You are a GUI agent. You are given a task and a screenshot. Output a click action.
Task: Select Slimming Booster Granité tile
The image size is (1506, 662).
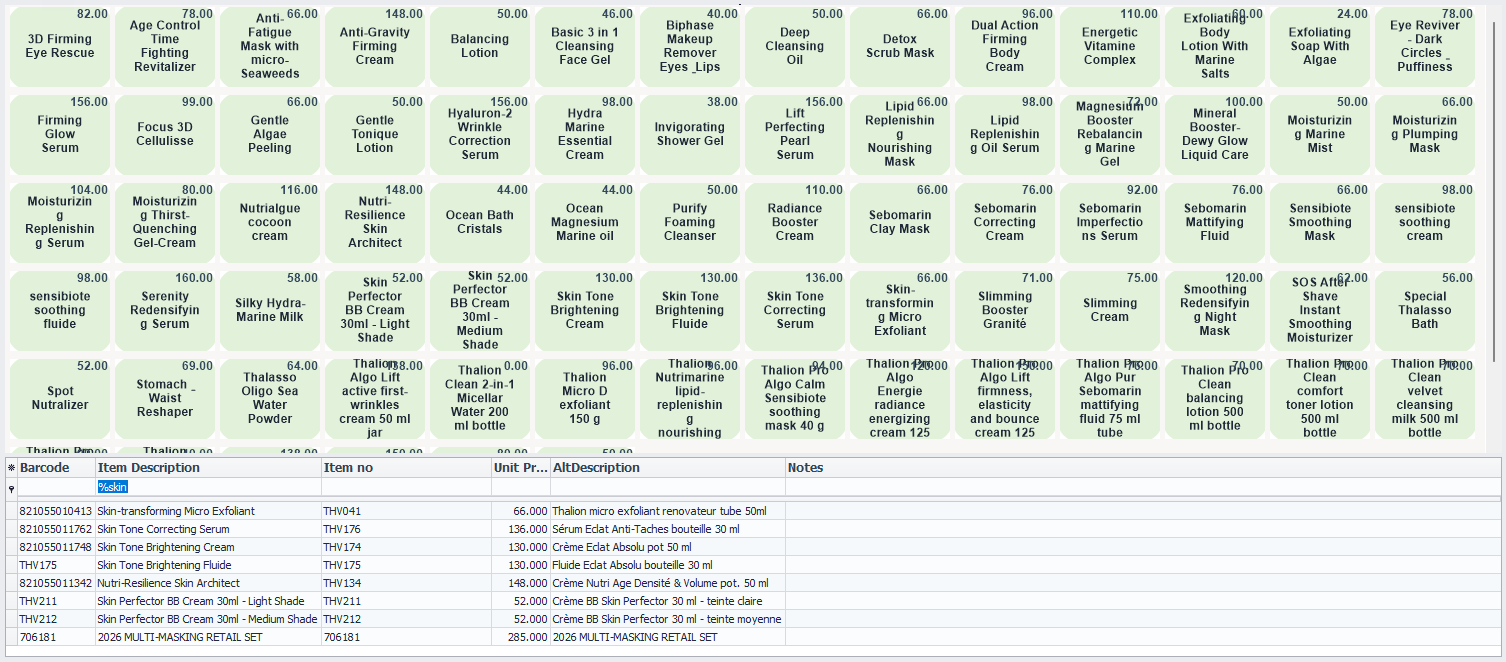click(1005, 311)
